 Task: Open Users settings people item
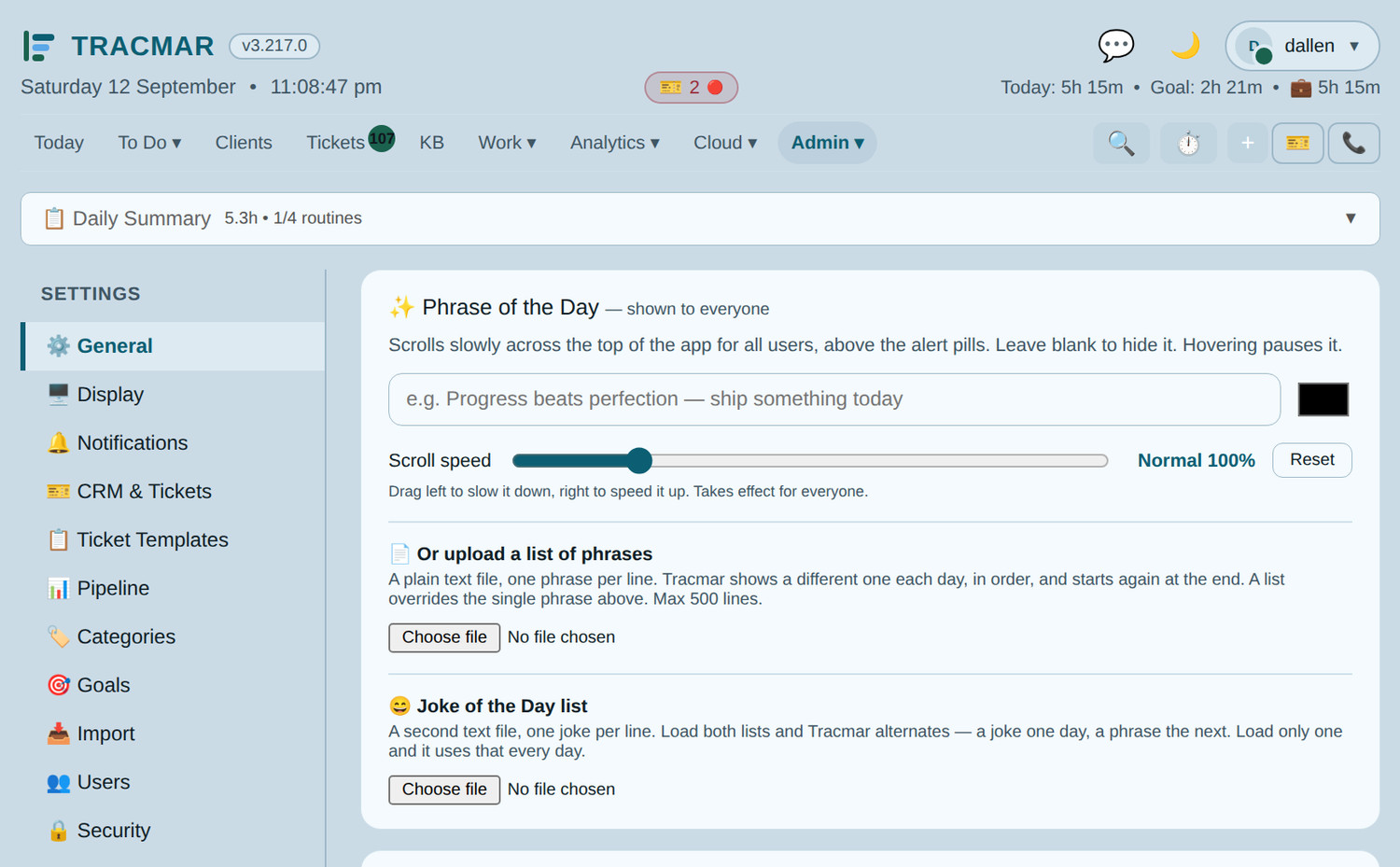click(x=174, y=783)
